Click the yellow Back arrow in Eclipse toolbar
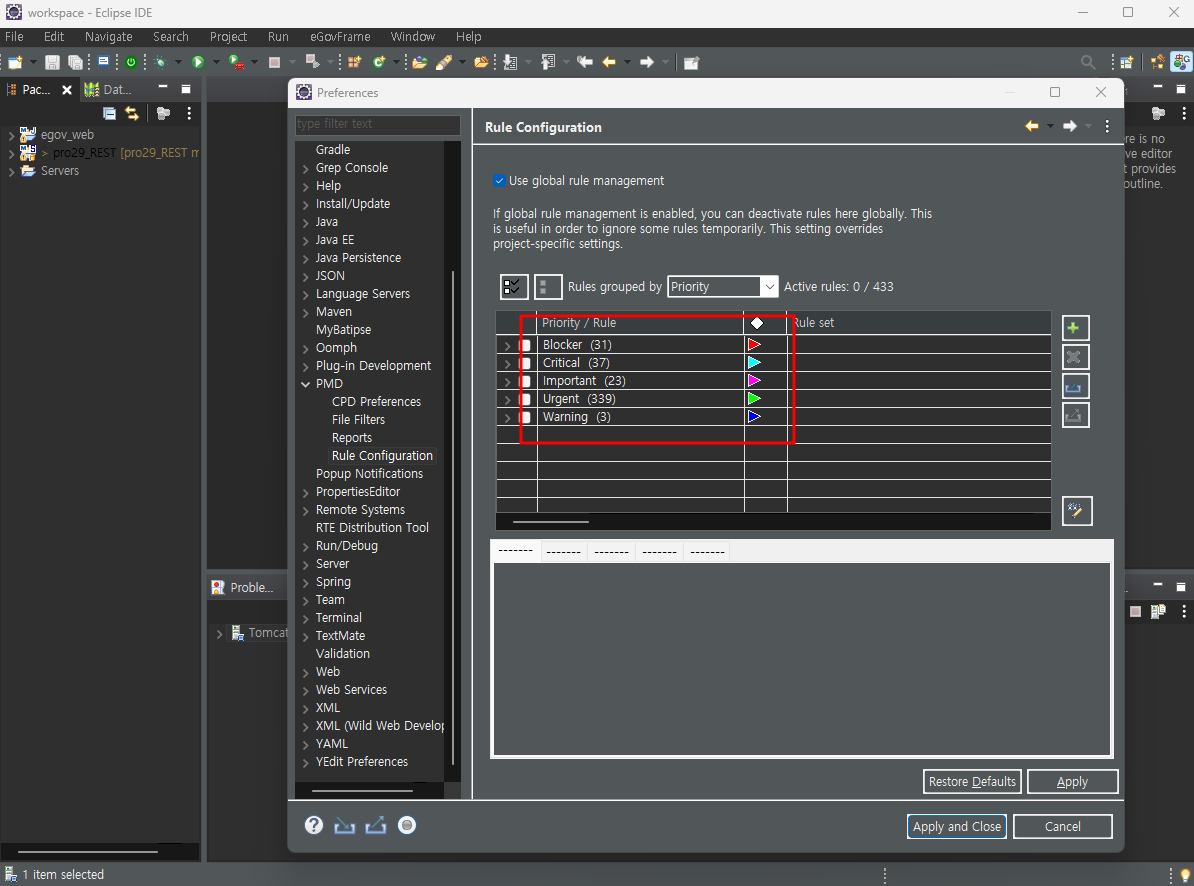The image size is (1194, 886). (x=608, y=62)
